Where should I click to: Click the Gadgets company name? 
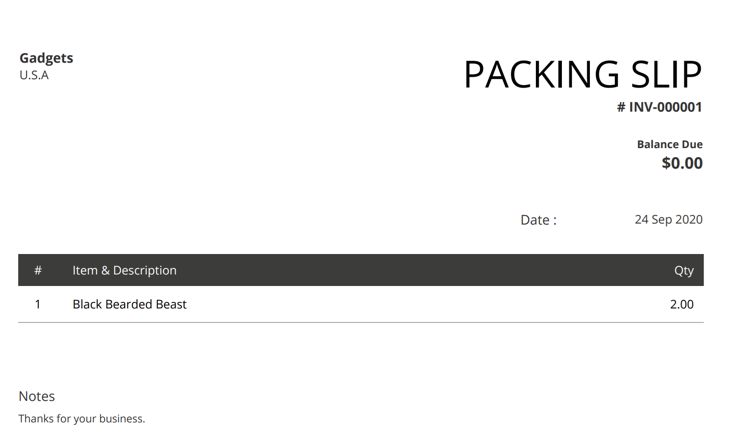tap(46, 58)
